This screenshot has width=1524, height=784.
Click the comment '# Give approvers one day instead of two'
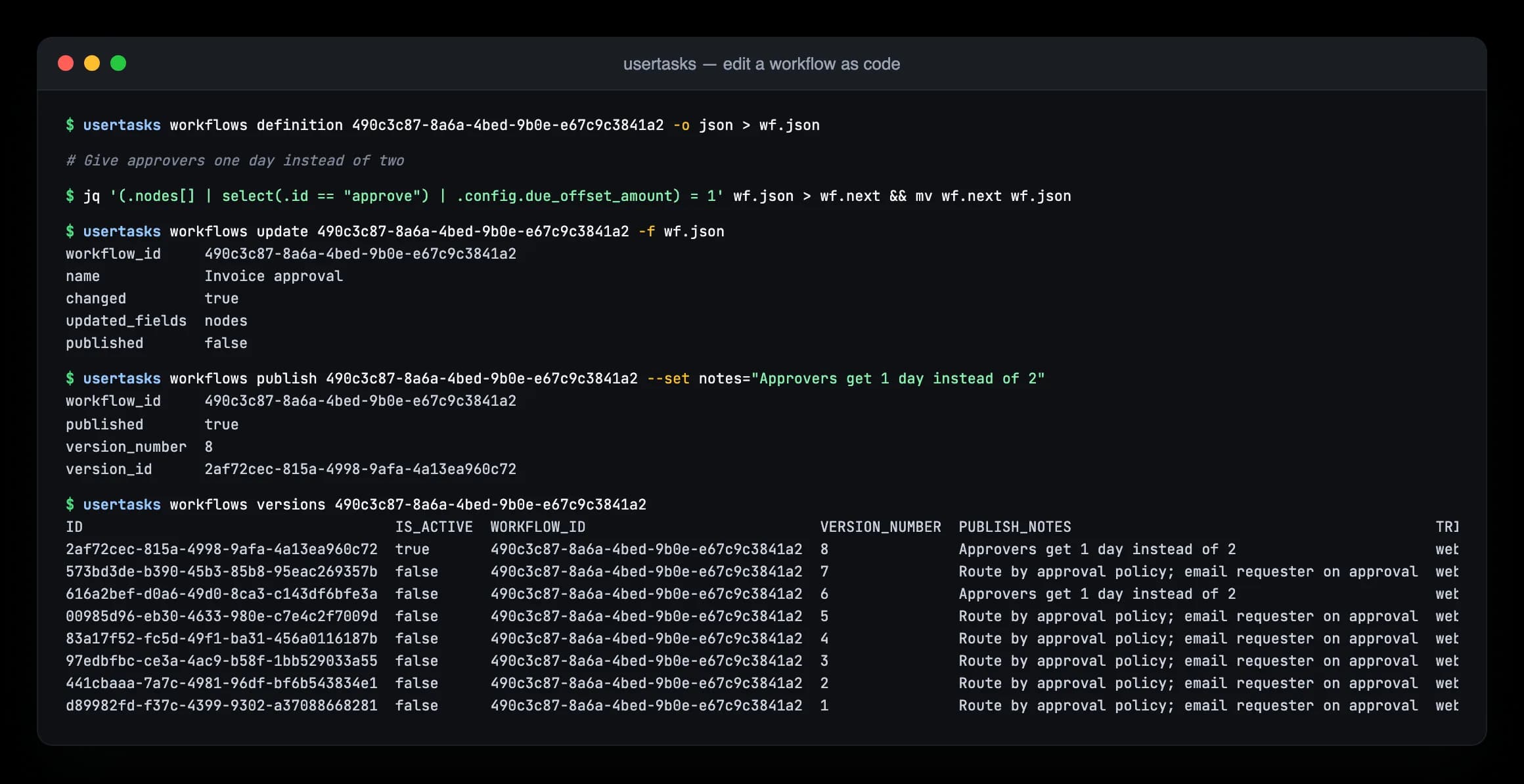pyautogui.click(x=235, y=160)
